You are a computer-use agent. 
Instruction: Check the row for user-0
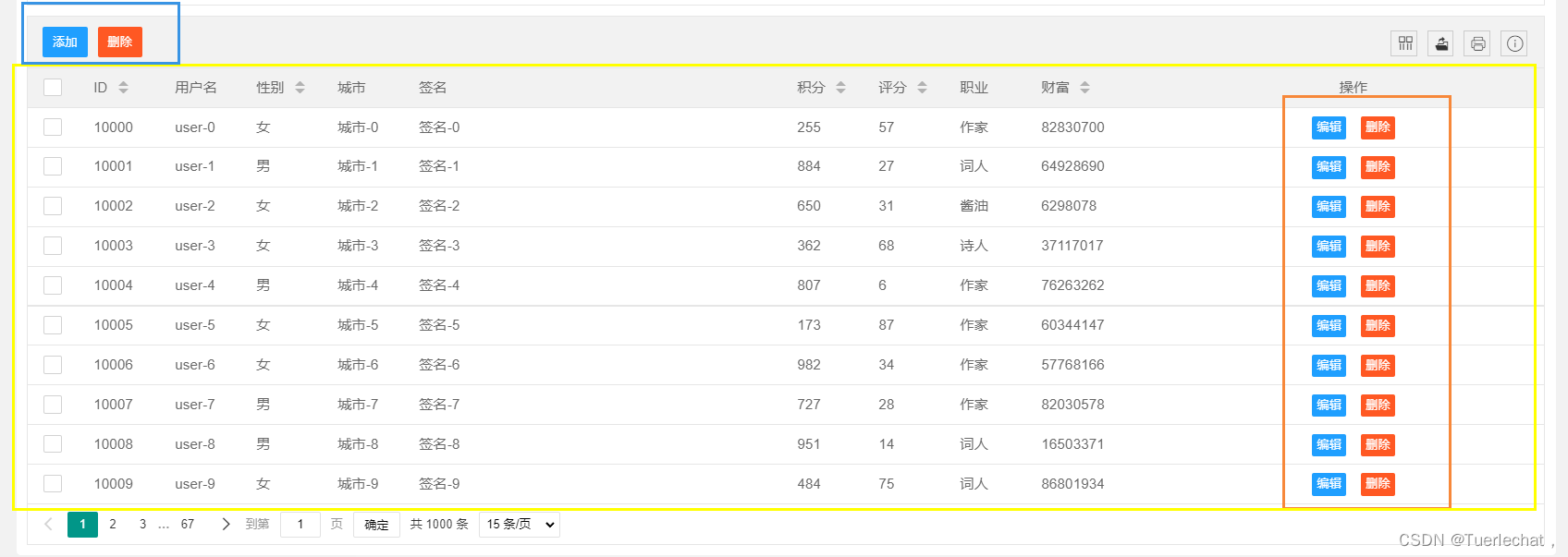click(x=53, y=127)
